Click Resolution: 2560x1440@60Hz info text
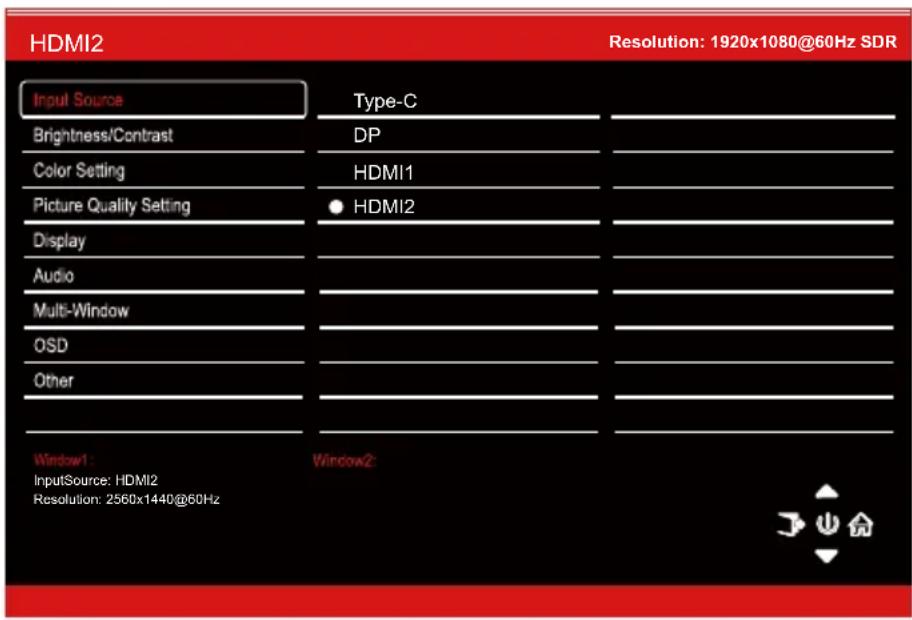The height and width of the screenshot is (620, 912). 126,499
